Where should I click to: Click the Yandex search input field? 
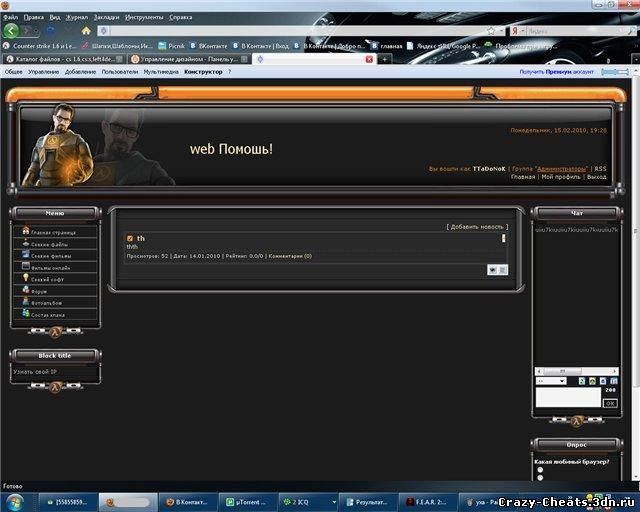pyautogui.click(x=576, y=31)
